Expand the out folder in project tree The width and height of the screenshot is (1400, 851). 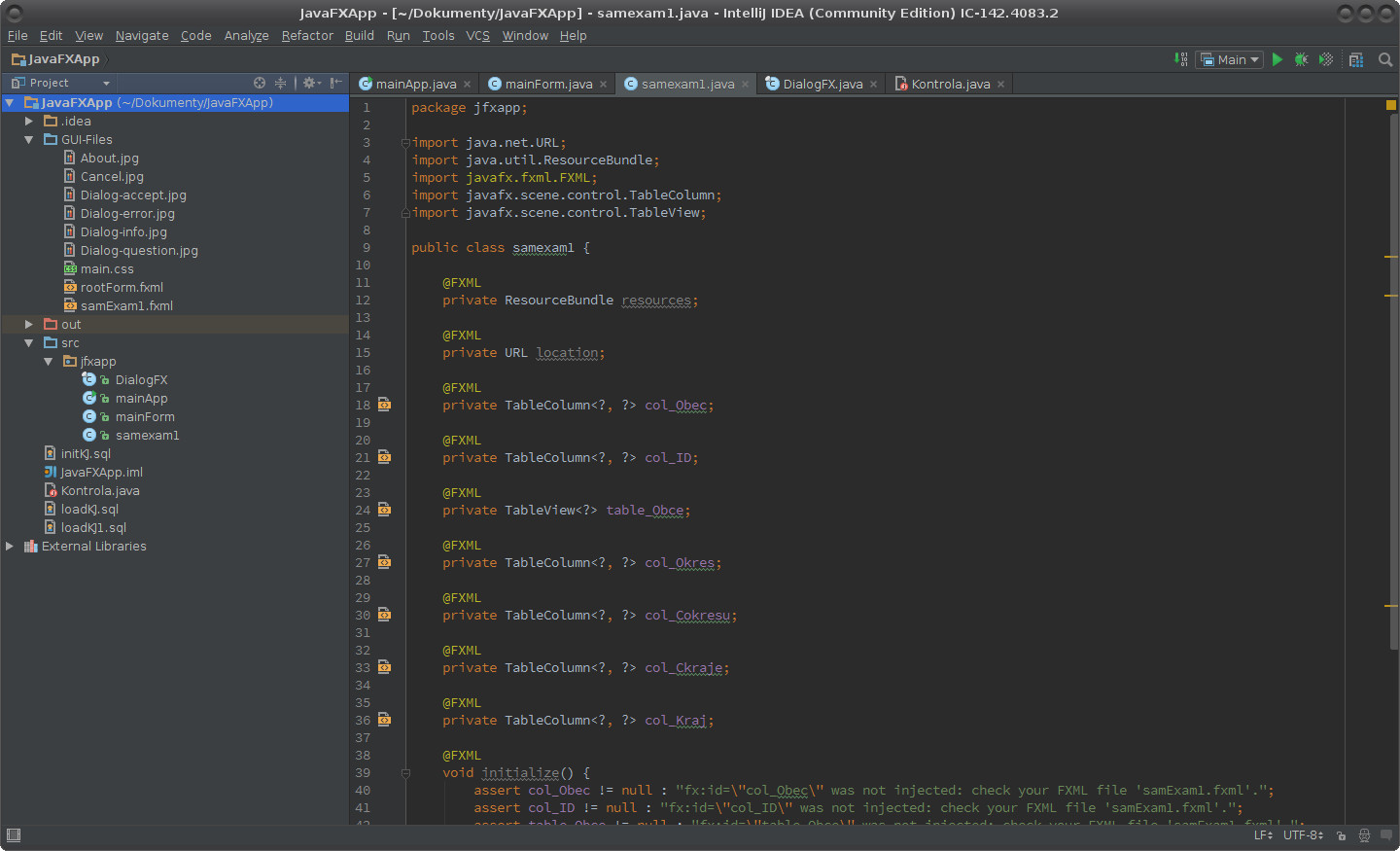(x=28, y=324)
